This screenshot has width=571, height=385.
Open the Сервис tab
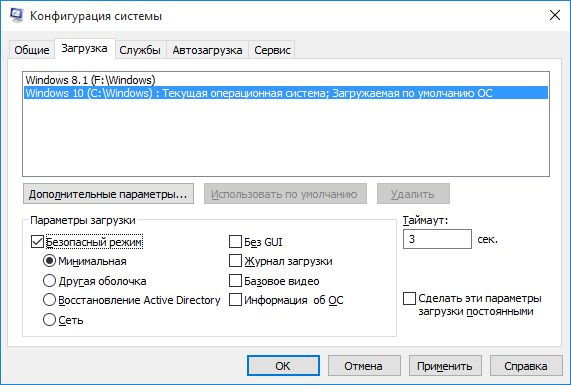click(x=272, y=50)
